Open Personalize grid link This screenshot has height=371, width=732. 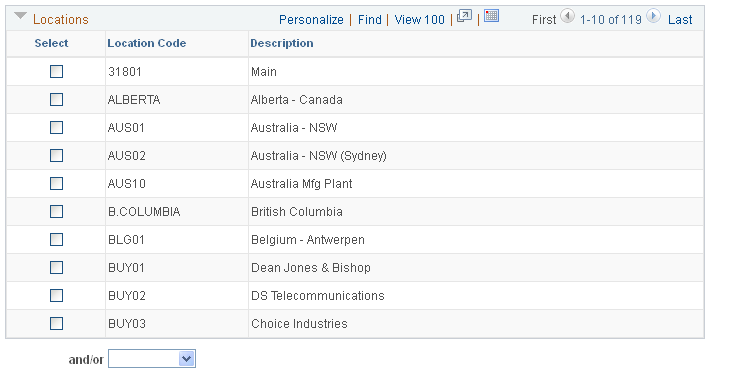coord(311,20)
